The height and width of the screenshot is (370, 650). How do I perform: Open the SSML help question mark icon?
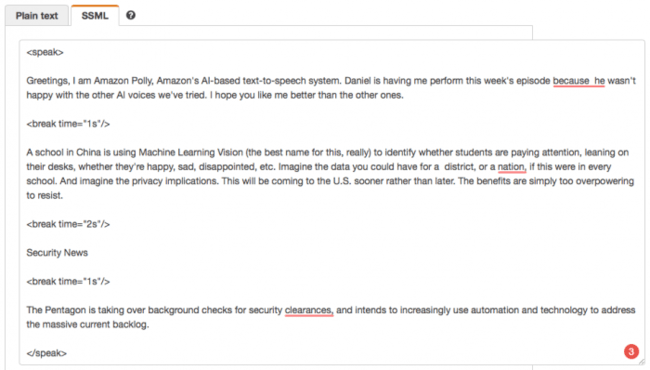pos(131,15)
